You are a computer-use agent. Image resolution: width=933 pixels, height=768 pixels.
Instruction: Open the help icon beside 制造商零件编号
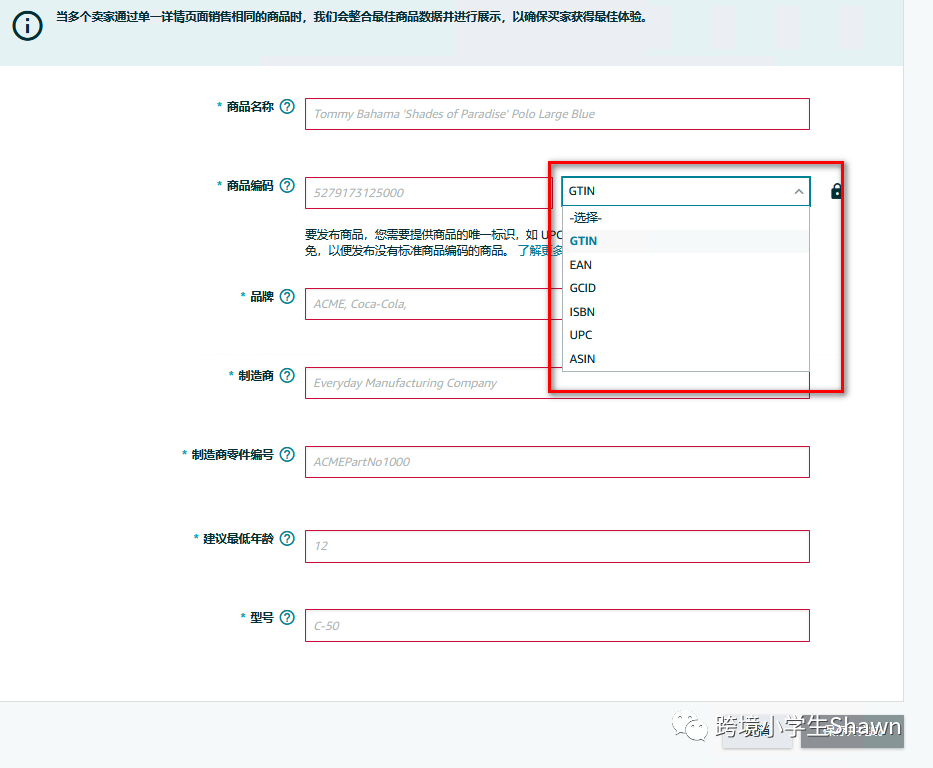[x=288, y=454]
